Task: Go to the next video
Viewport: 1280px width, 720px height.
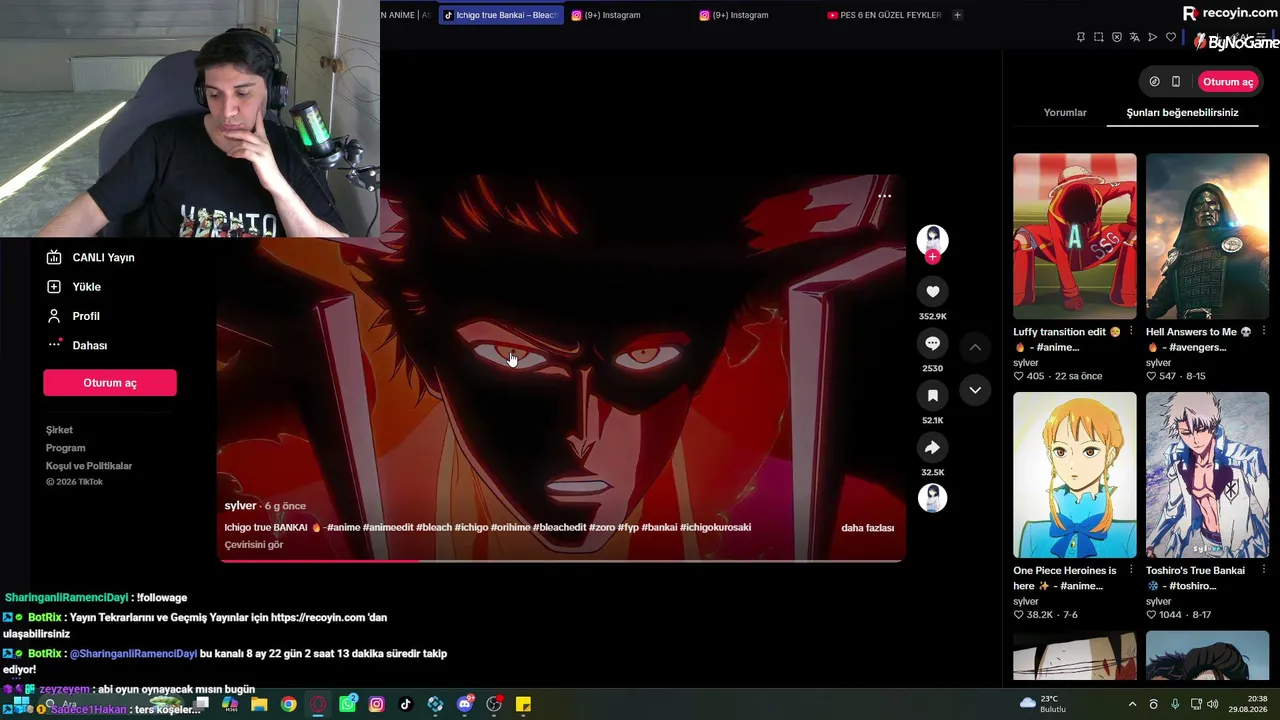Action: tap(975, 390)
